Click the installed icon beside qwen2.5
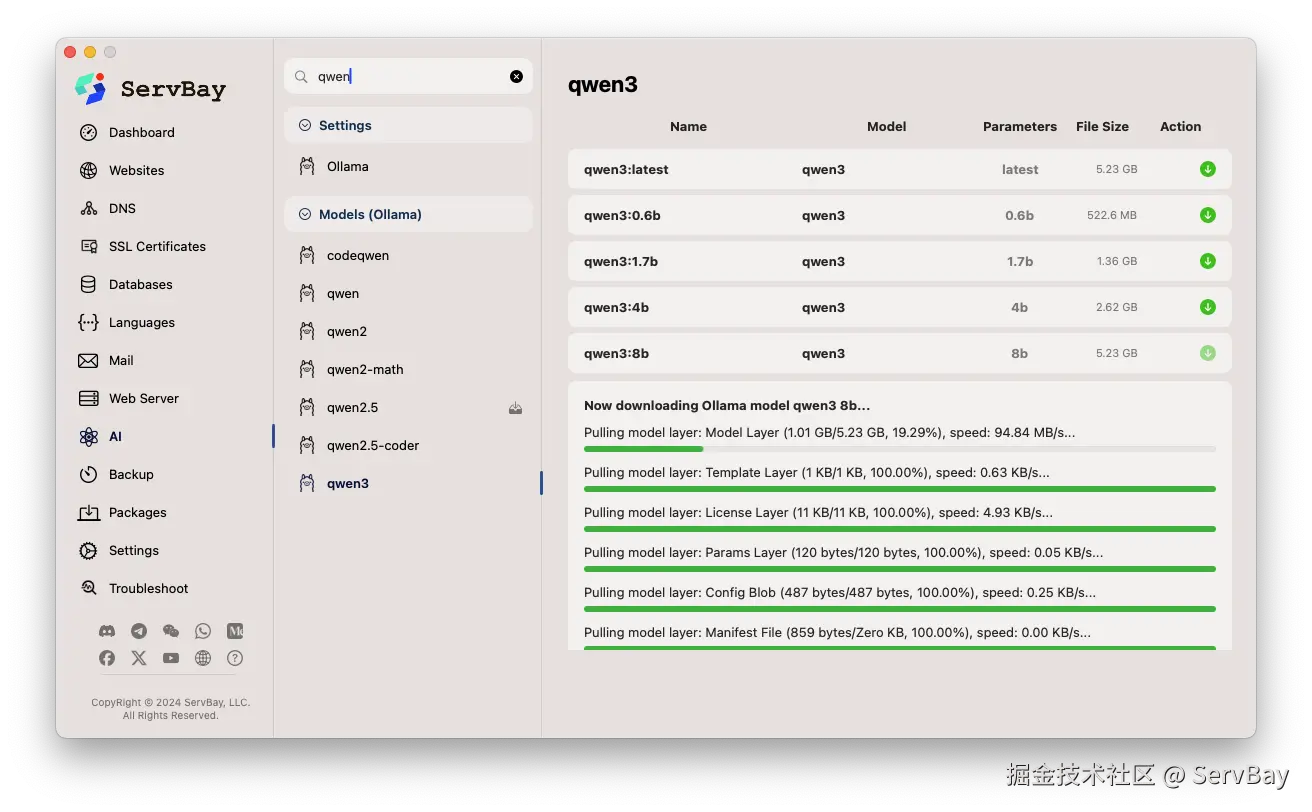This screenshot has height=812, width=1312. coord(515,408)
